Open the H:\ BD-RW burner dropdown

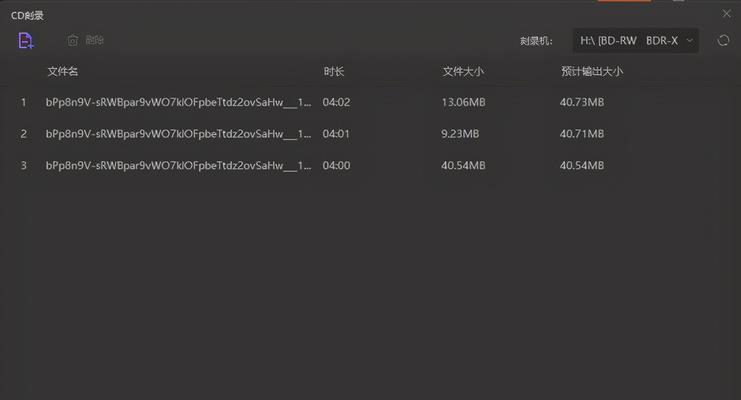pos(636,41)
